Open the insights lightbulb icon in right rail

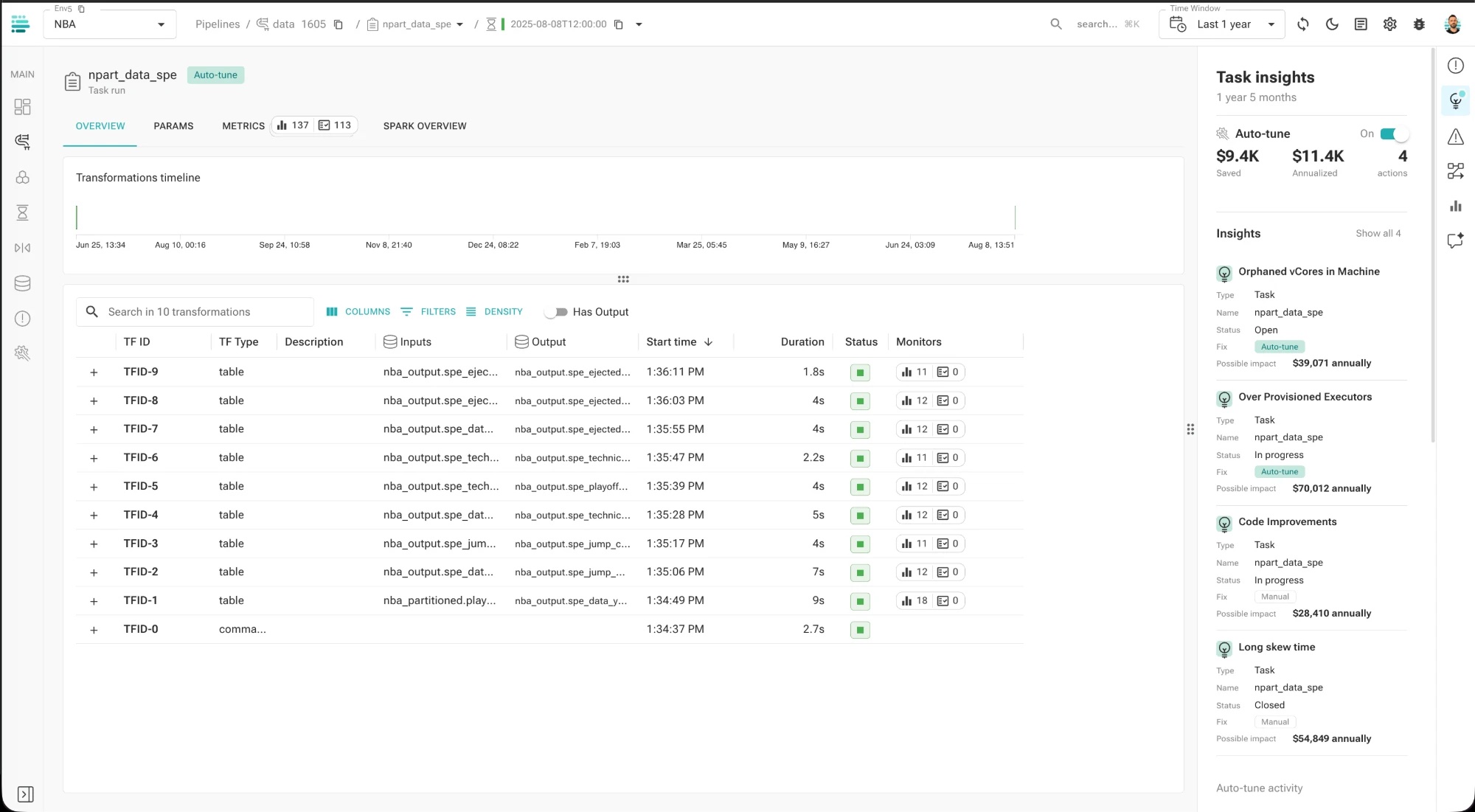[1455, 101]
